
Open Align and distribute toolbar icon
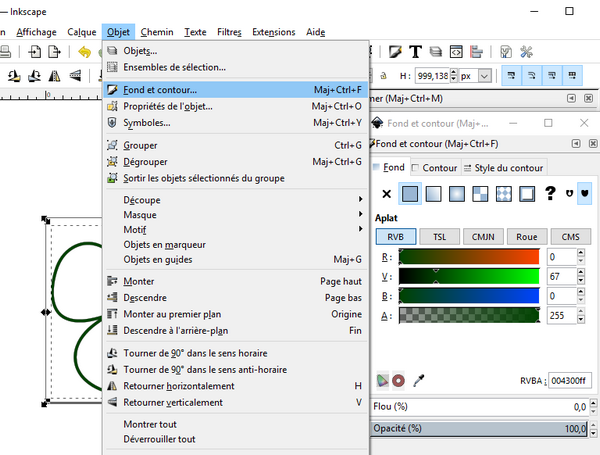(x=476, y=52)
